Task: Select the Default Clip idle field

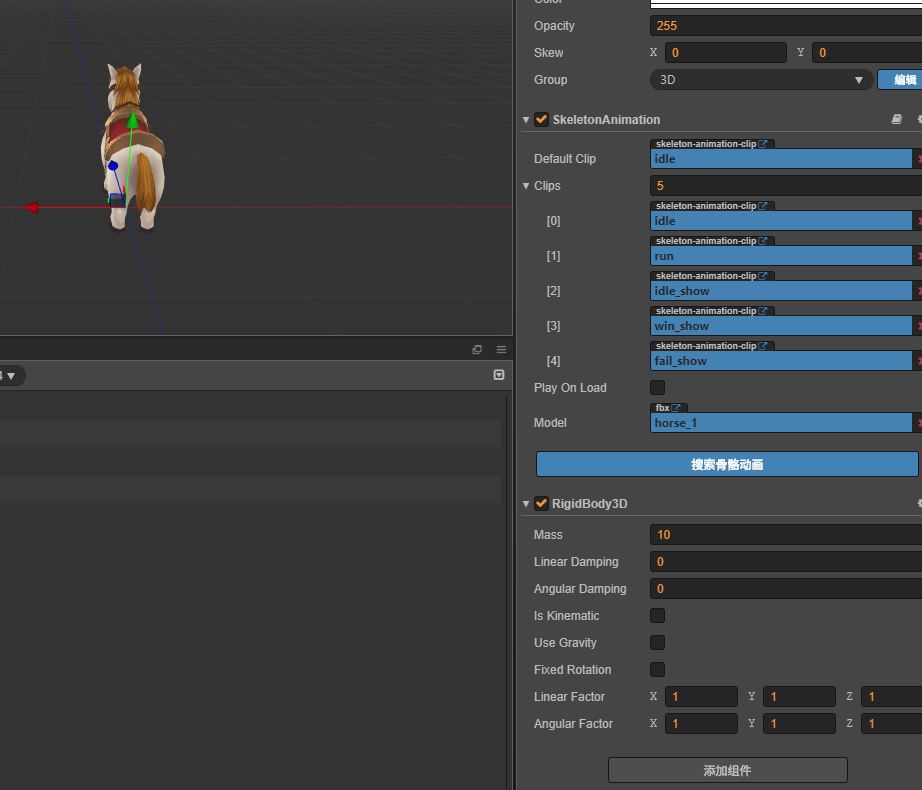Action: 781,159
